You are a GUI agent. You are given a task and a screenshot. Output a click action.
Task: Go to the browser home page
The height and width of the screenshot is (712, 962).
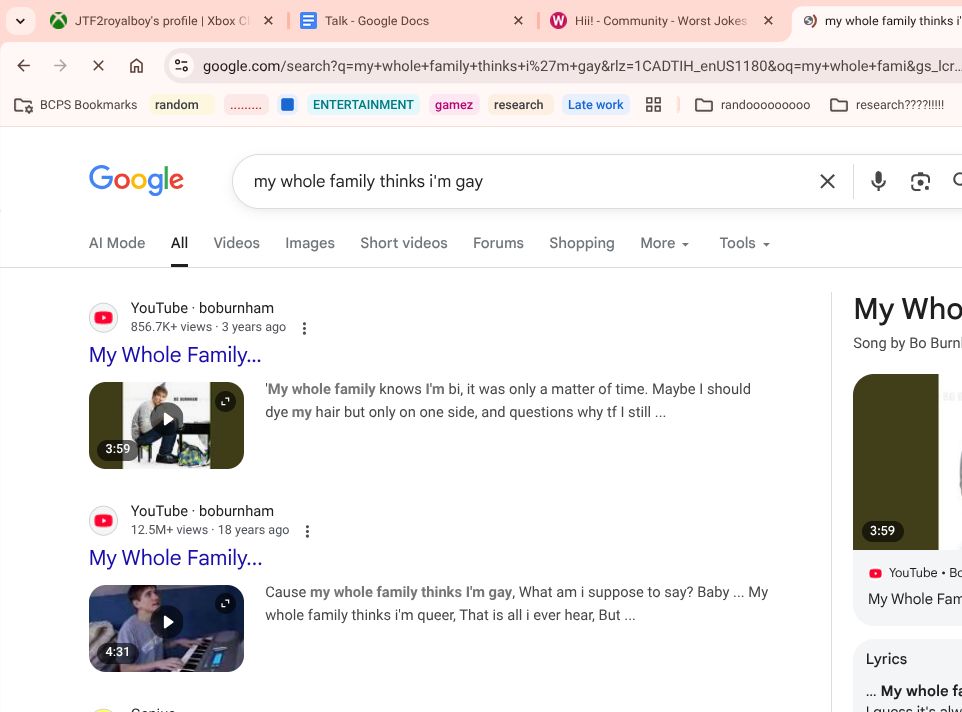(x=137, y=66)
